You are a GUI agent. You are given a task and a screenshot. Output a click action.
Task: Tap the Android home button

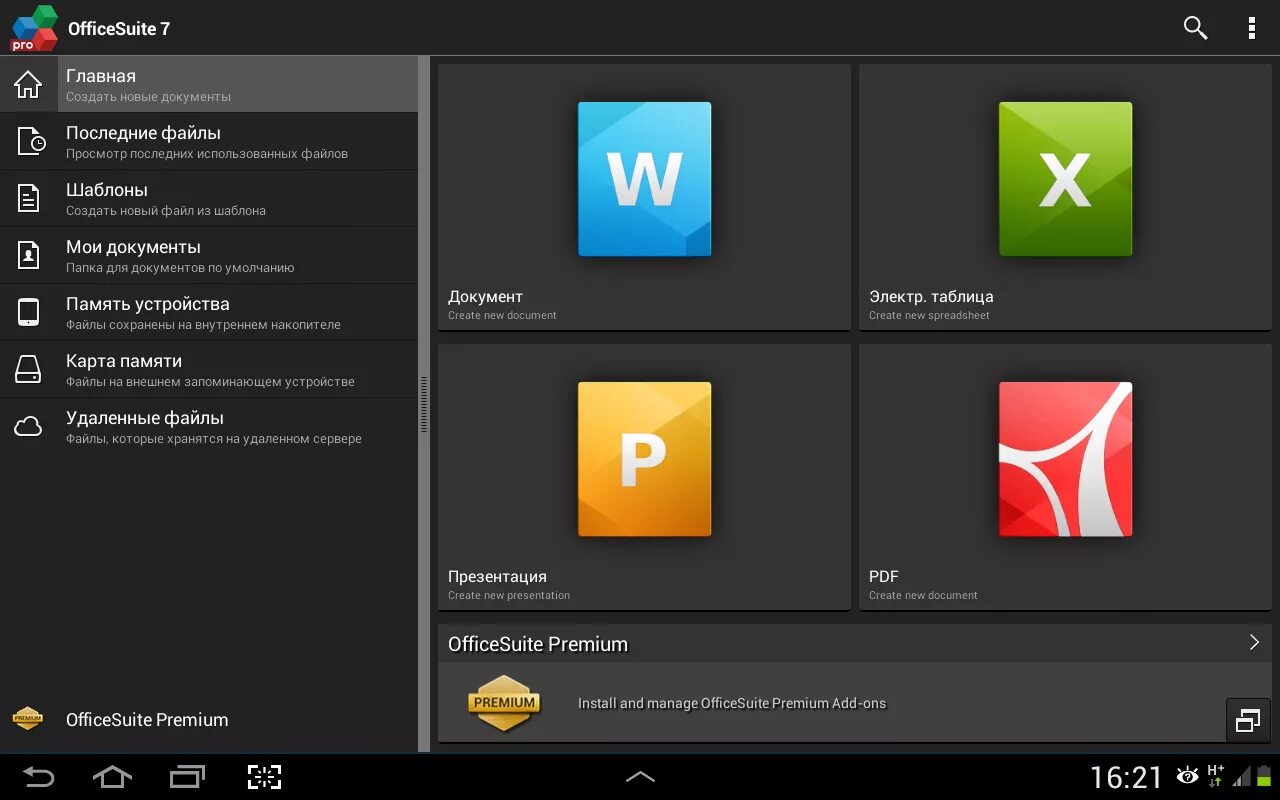[112, 776]
